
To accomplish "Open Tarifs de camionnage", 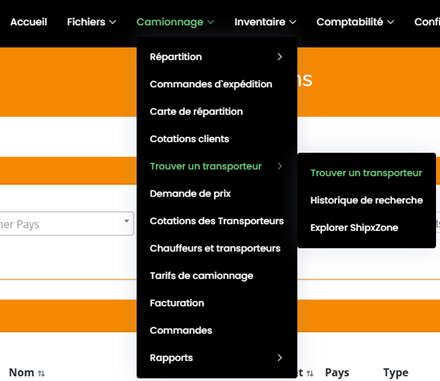I will [202, 276].
